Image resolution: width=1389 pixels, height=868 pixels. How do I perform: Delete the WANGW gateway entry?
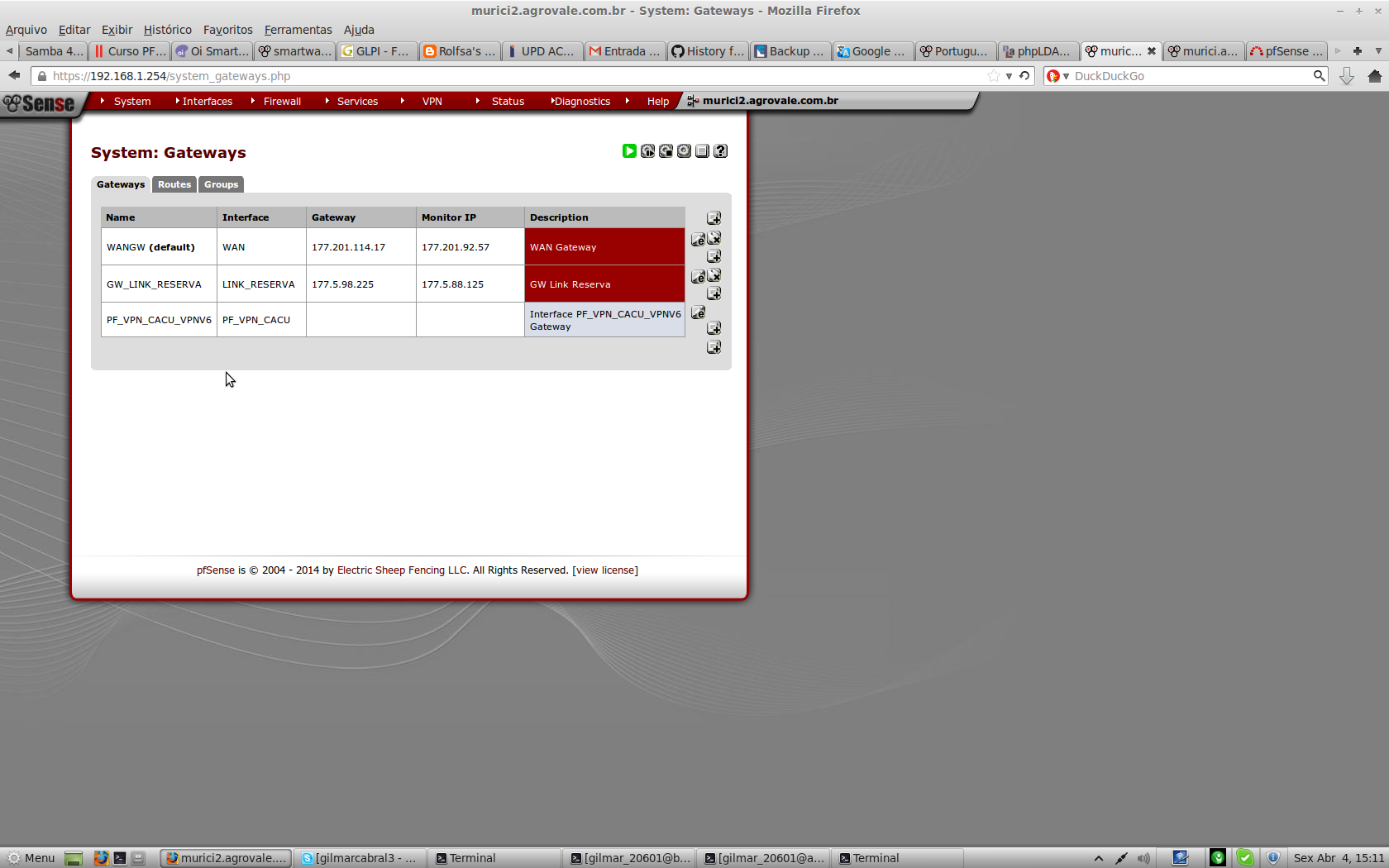(714, 238)
